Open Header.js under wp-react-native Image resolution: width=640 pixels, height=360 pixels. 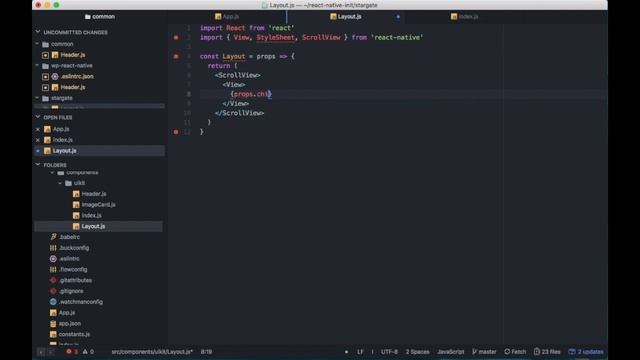point(73,87)
